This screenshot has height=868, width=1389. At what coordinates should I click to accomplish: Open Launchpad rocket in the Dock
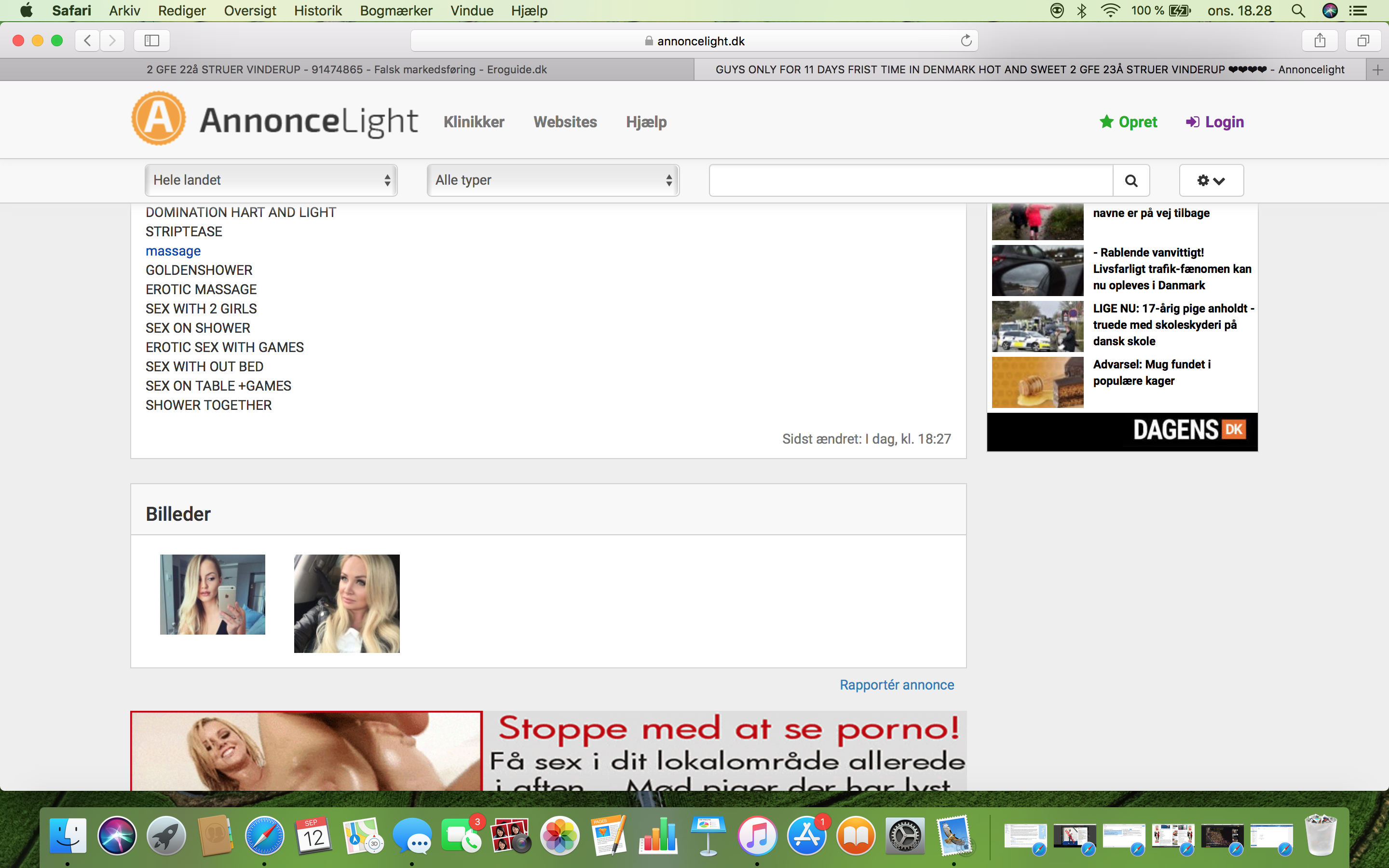(166, 835)
